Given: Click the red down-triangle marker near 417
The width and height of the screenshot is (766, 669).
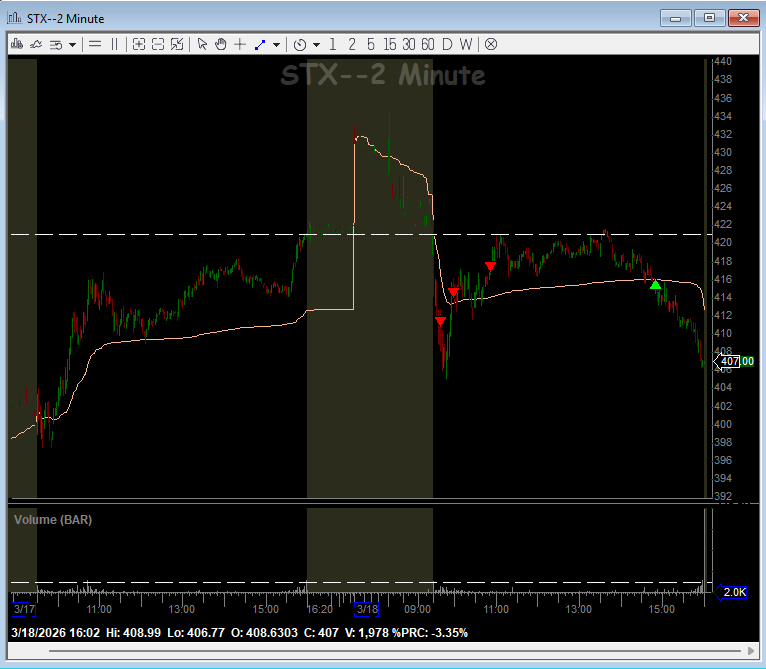Looking at the screenshot, I should coord(490,266).
